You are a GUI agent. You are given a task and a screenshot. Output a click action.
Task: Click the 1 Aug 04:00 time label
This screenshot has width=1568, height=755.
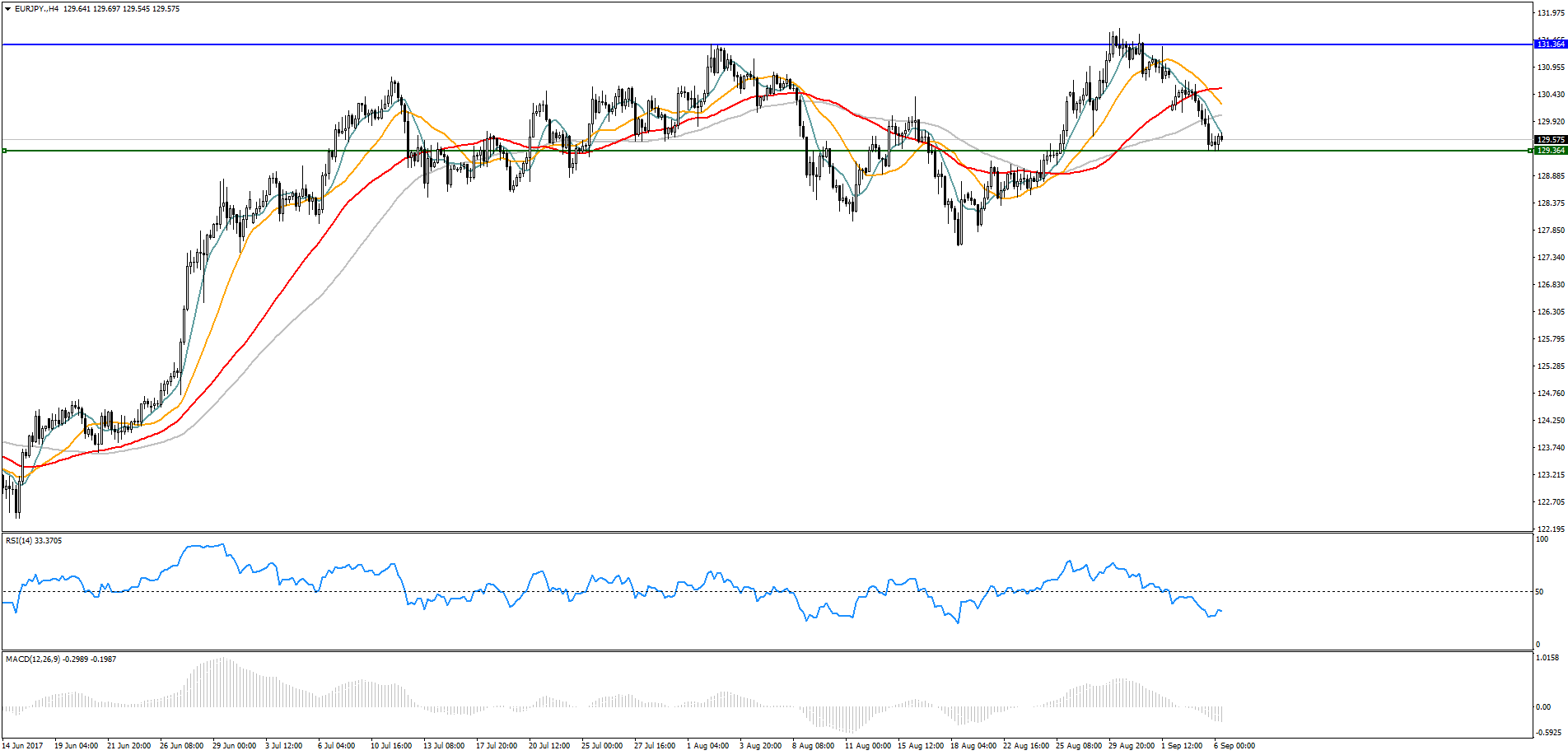(707, 746)
